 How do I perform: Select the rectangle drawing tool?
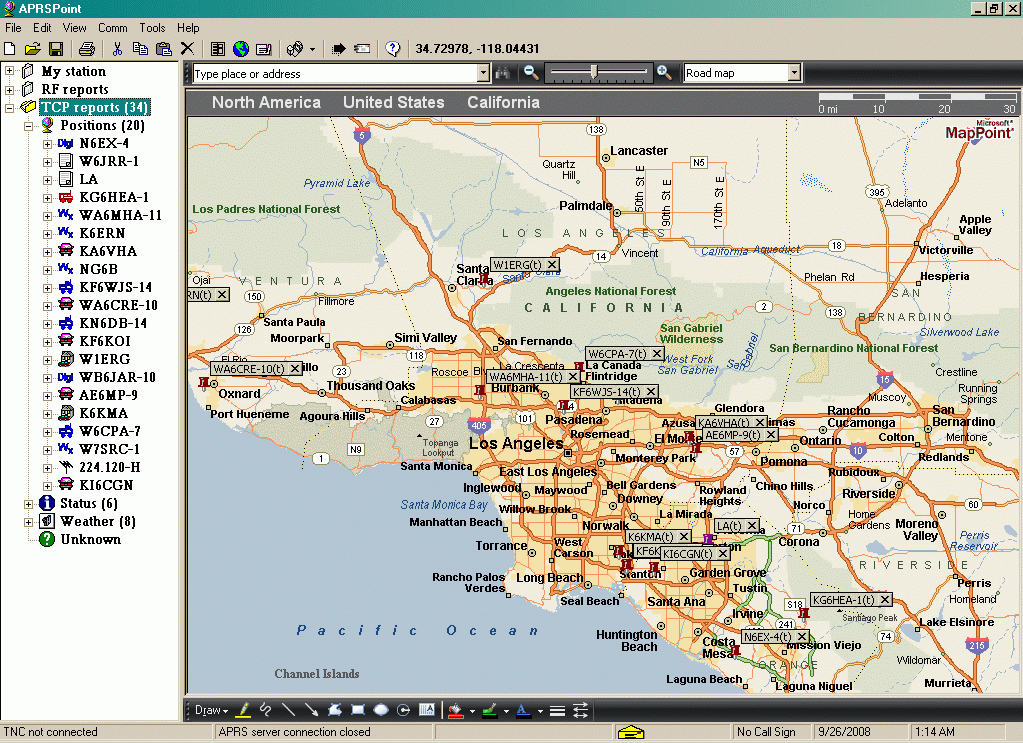(x=358, y=710)
